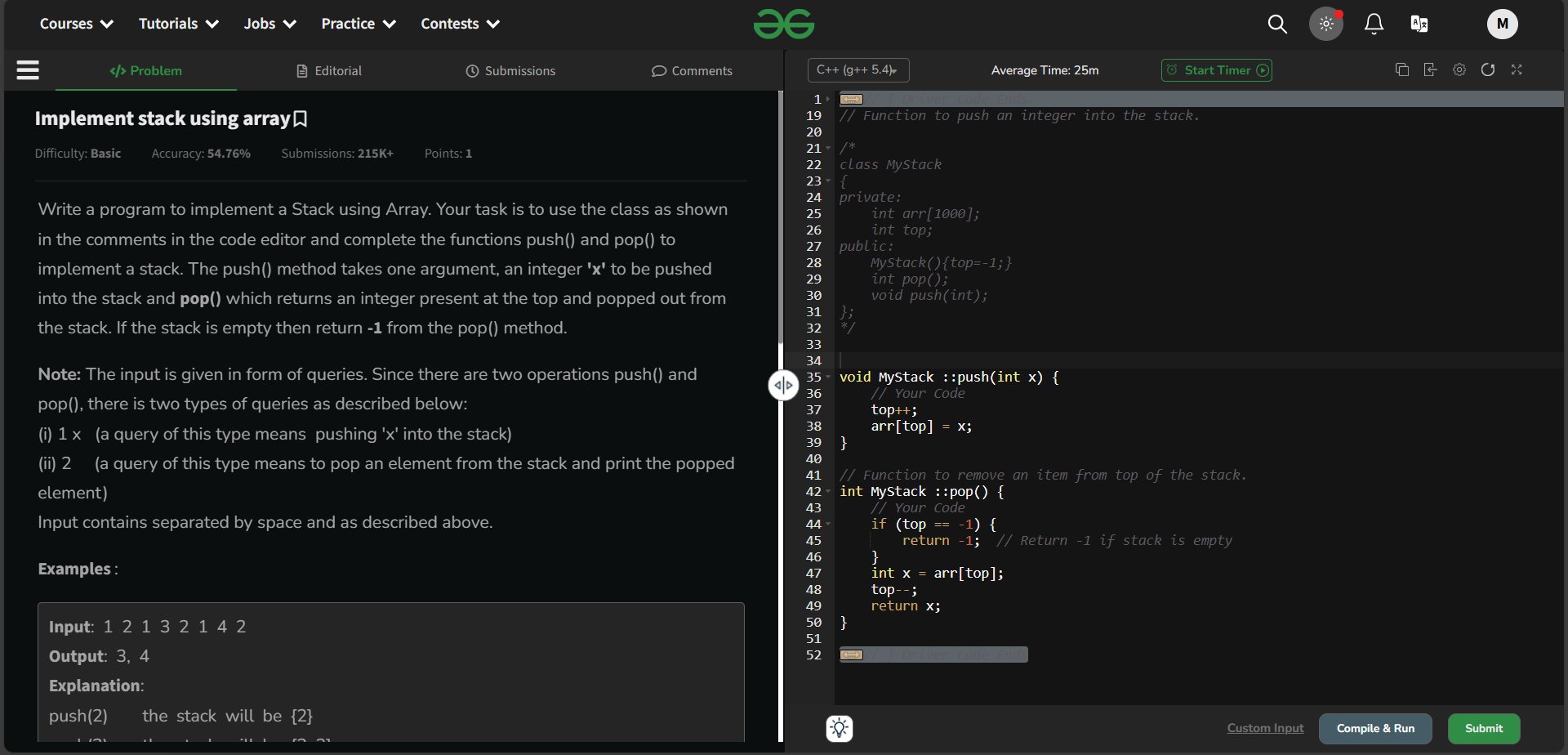Open the Submissions tab
The height and width of the screenshot is (755, 1568).
[x=510, y=71]
